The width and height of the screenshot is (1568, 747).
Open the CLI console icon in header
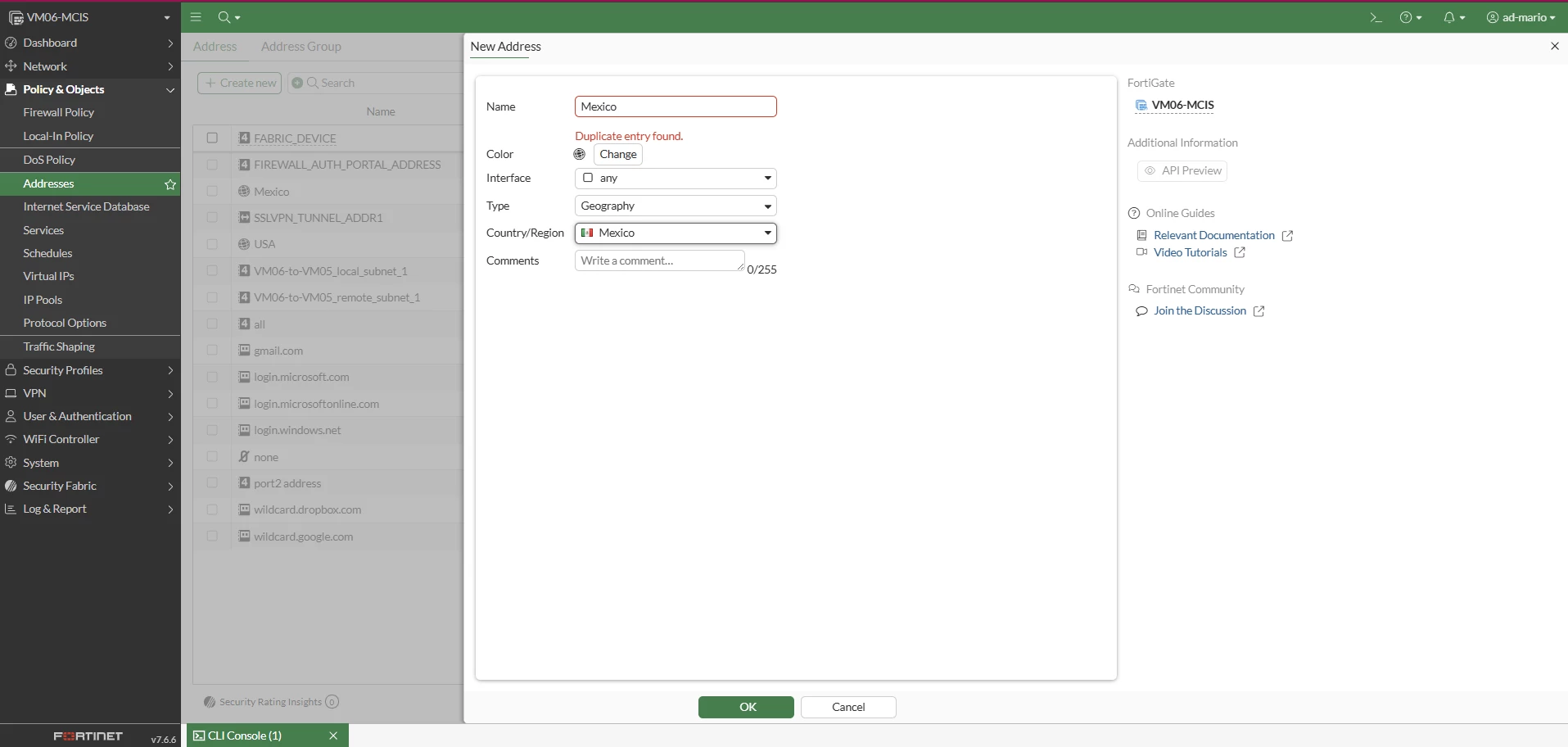(x=1376, y=17)
